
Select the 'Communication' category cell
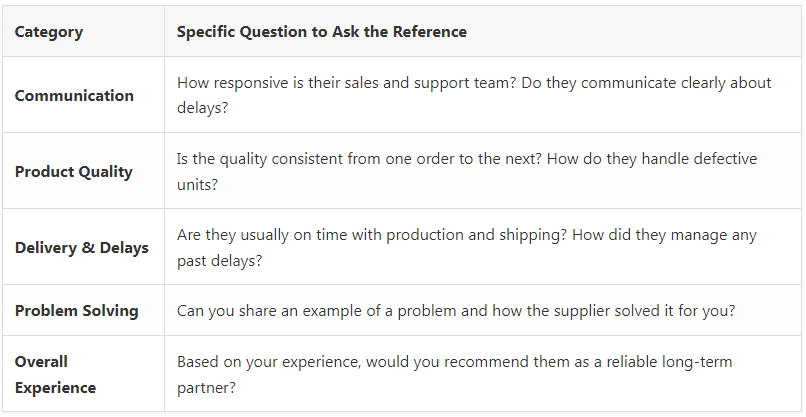coord(74,96)
